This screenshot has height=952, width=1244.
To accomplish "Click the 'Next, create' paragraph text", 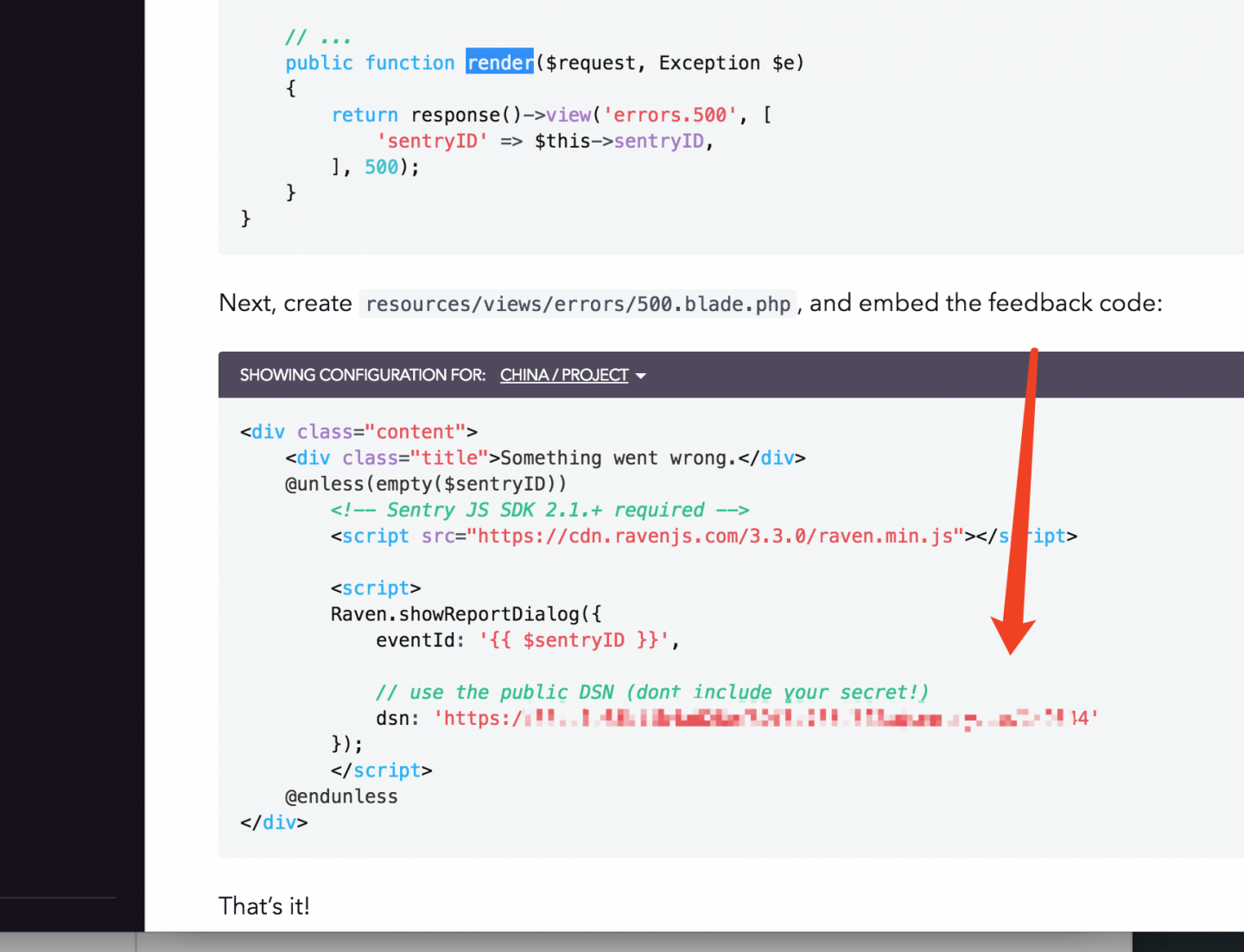I will 285,303.
